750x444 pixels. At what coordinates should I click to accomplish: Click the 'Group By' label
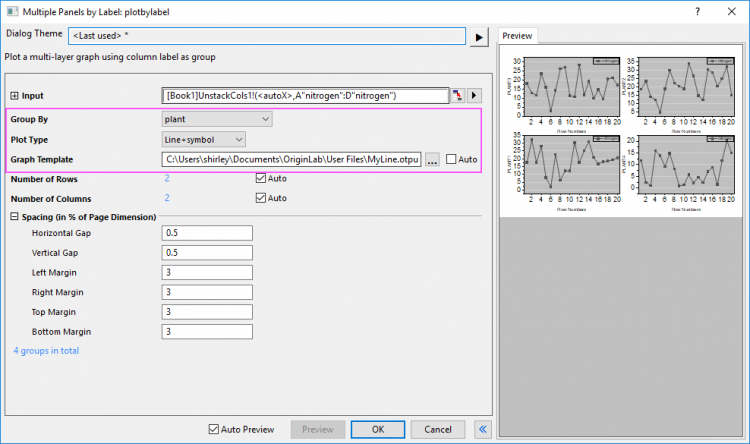pyautogui.click(x=29, y=120)
